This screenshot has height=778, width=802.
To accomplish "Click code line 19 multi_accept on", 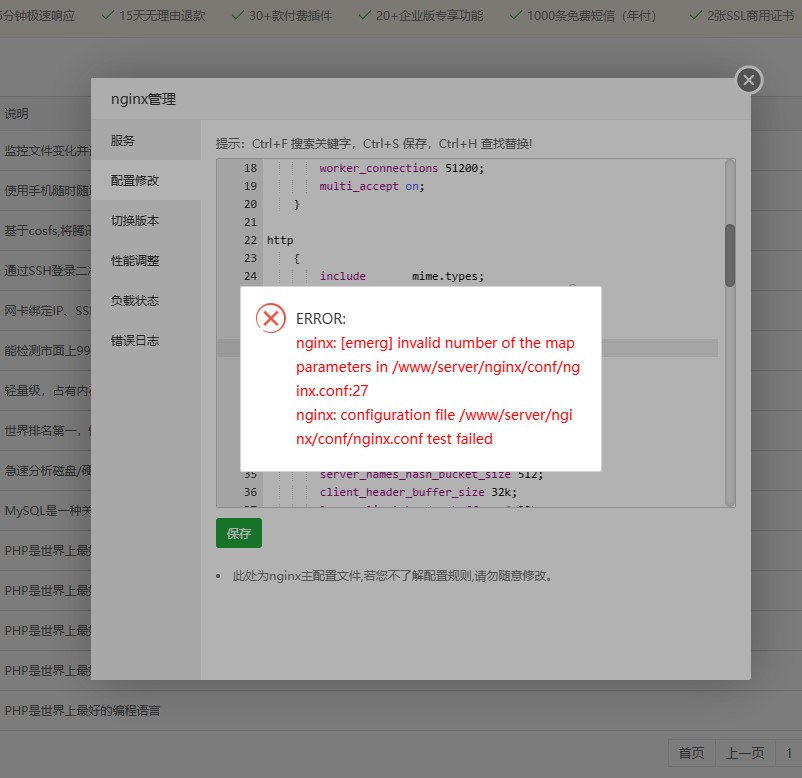I will click(372, 186).
